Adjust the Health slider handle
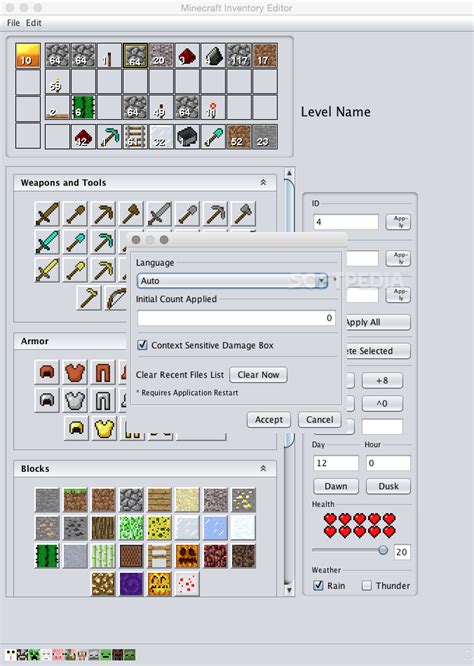The height and width of the screenshot is (666, 474). tap(383, 550)
